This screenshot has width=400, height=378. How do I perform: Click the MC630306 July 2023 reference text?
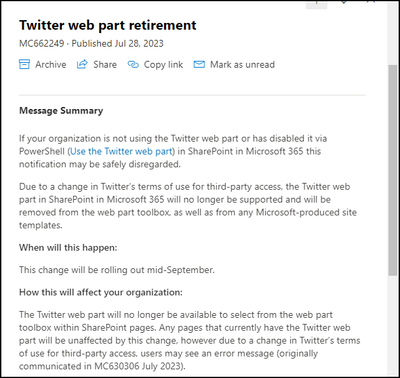139,366
